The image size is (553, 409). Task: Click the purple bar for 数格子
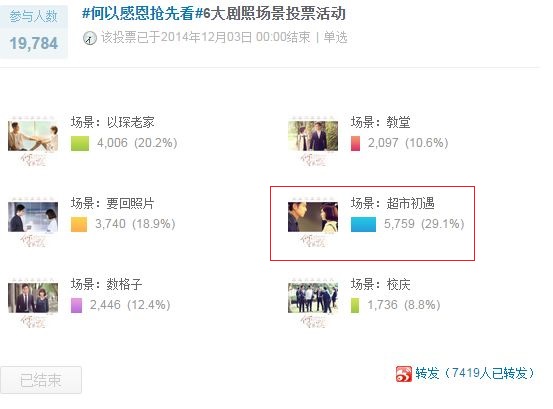pyautogui.click(x=77, y=305)
